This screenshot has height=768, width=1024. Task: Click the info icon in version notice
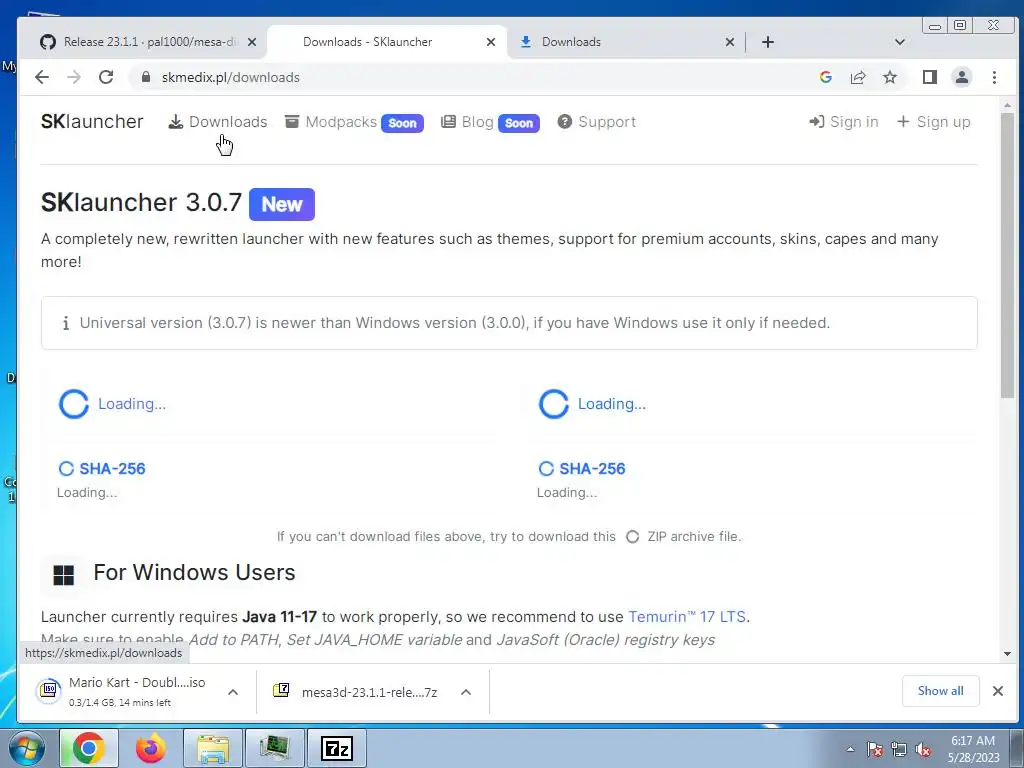(x=65, y=323)
